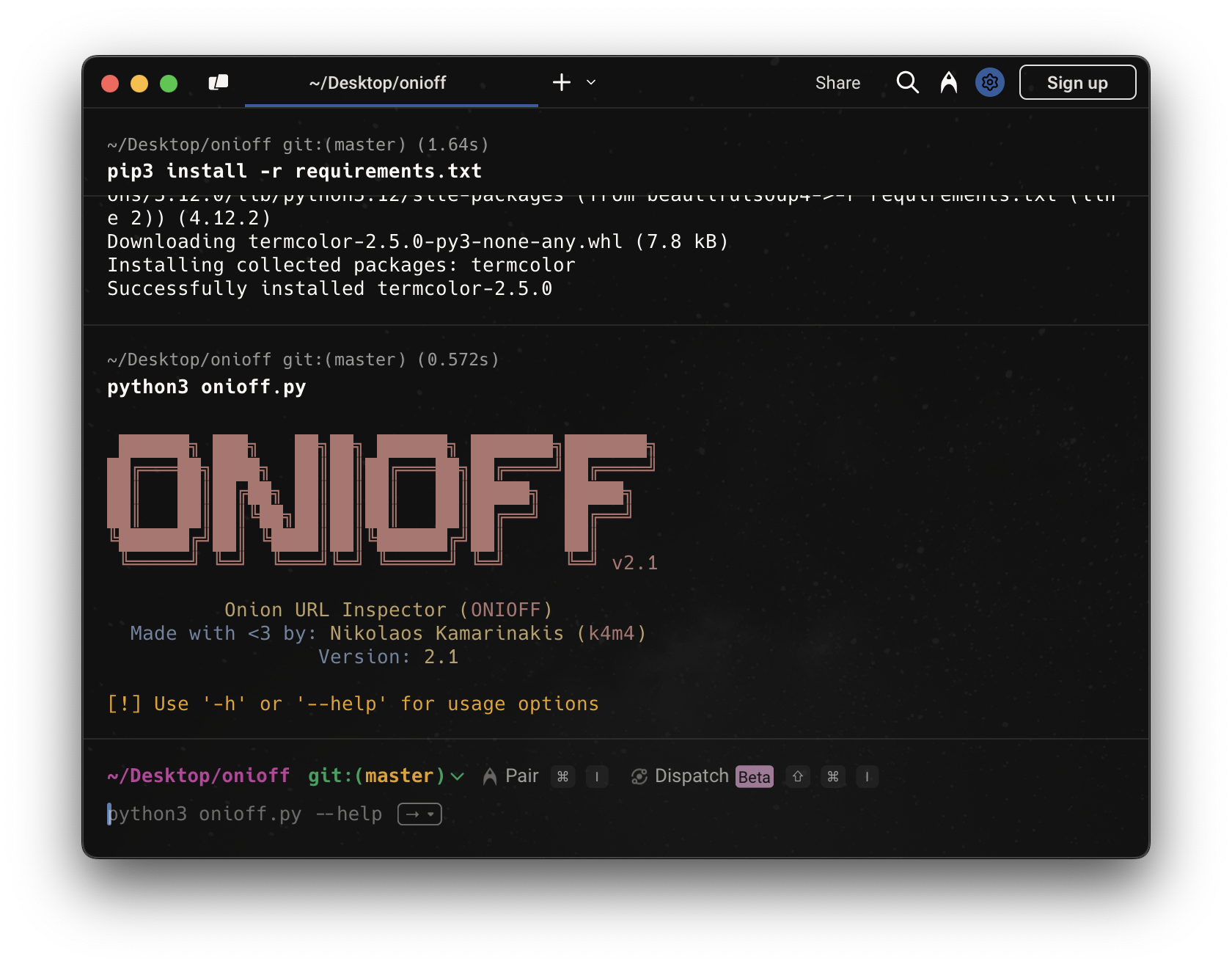
Task: Click the plus icon for new tab
Action: (562, 82)
